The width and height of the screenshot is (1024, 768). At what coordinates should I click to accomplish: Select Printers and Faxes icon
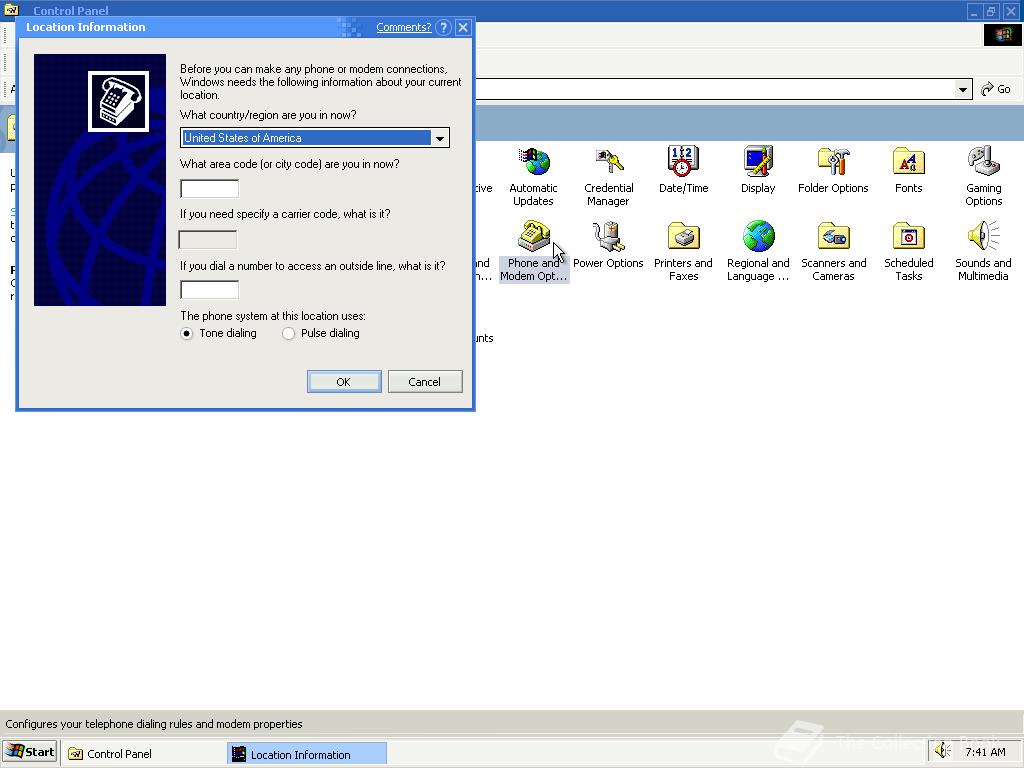(x=683, y=251)
